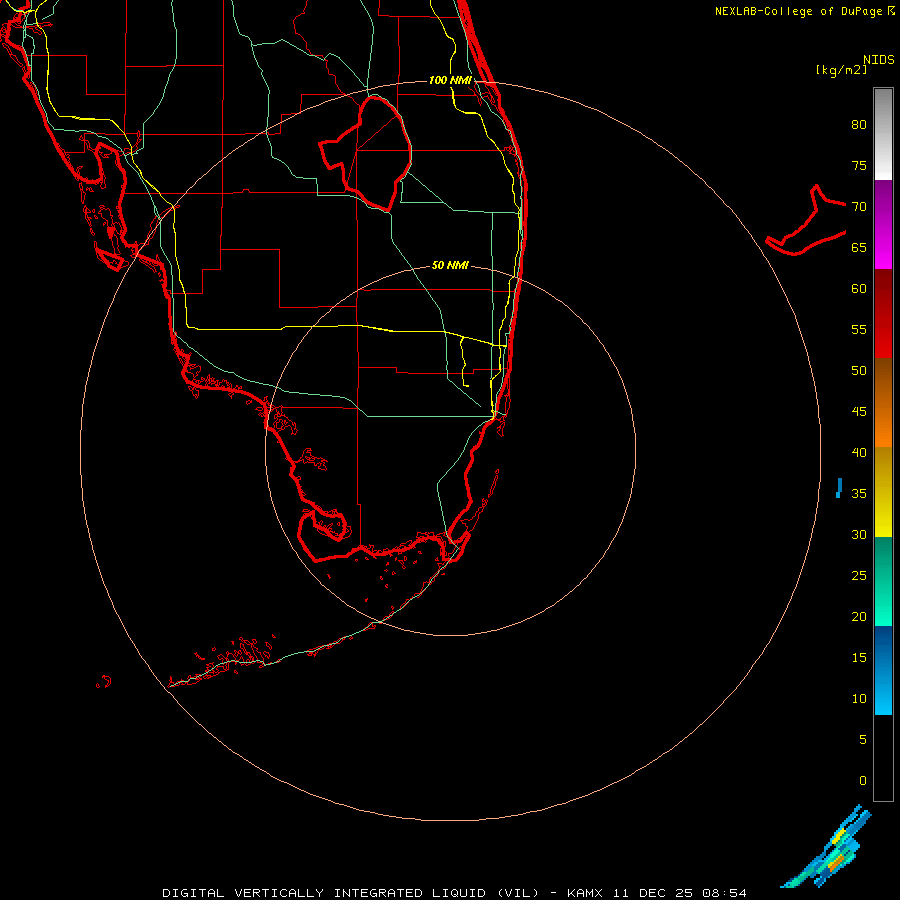Click the NEXLAB-College of DuPage credit text
Viewport: 900px width, 900px height.
(x=798, y=11)
